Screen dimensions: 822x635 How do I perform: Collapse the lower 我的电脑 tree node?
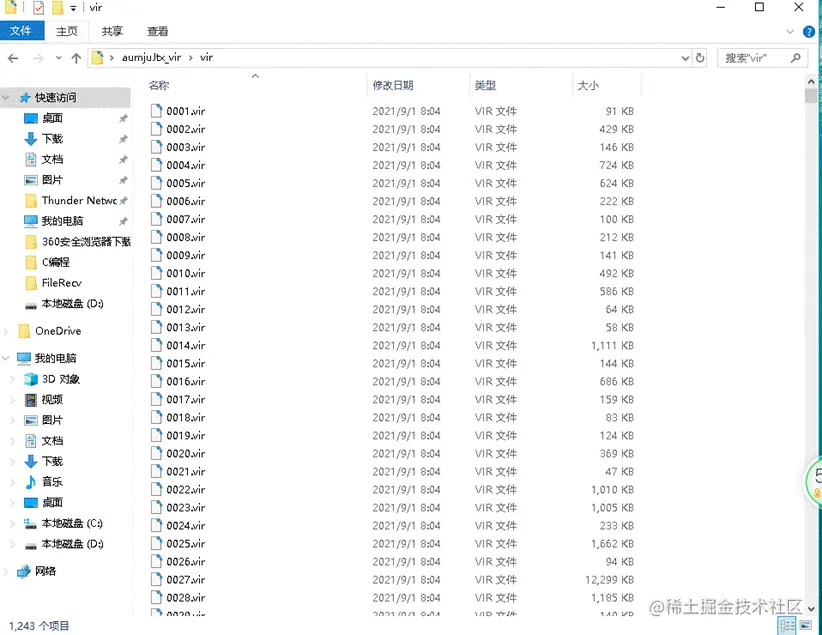[x=6, y=358]
